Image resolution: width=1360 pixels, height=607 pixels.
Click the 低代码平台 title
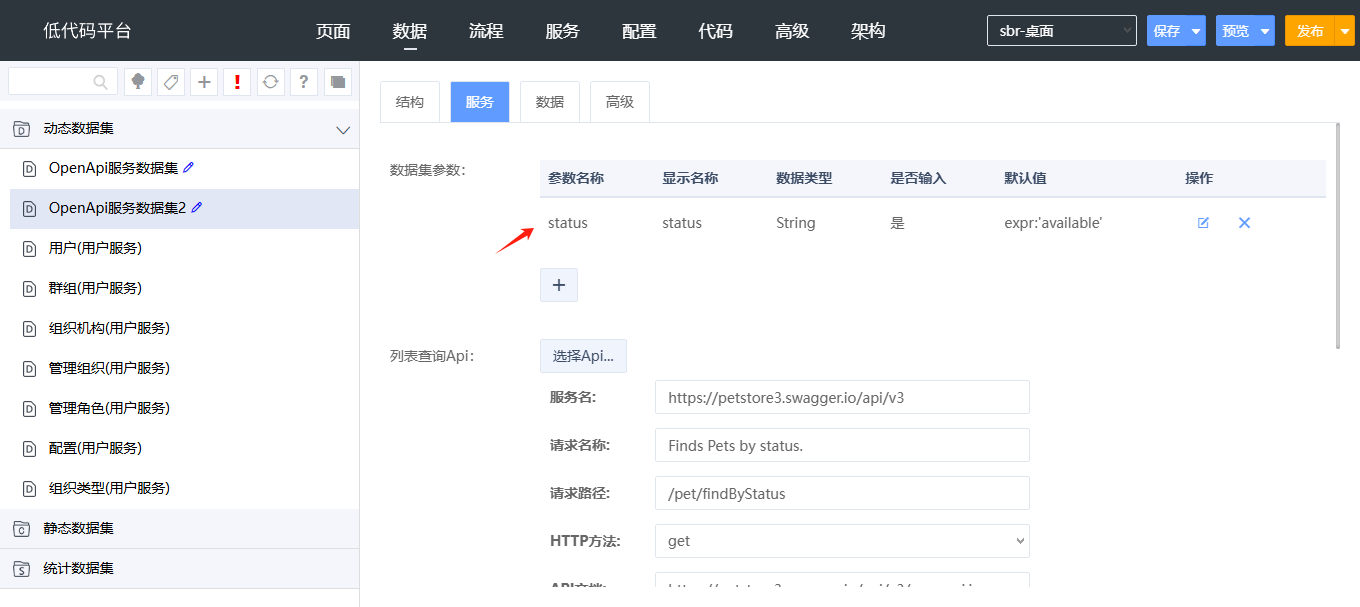pyautogui.click(x=87, y=31)
